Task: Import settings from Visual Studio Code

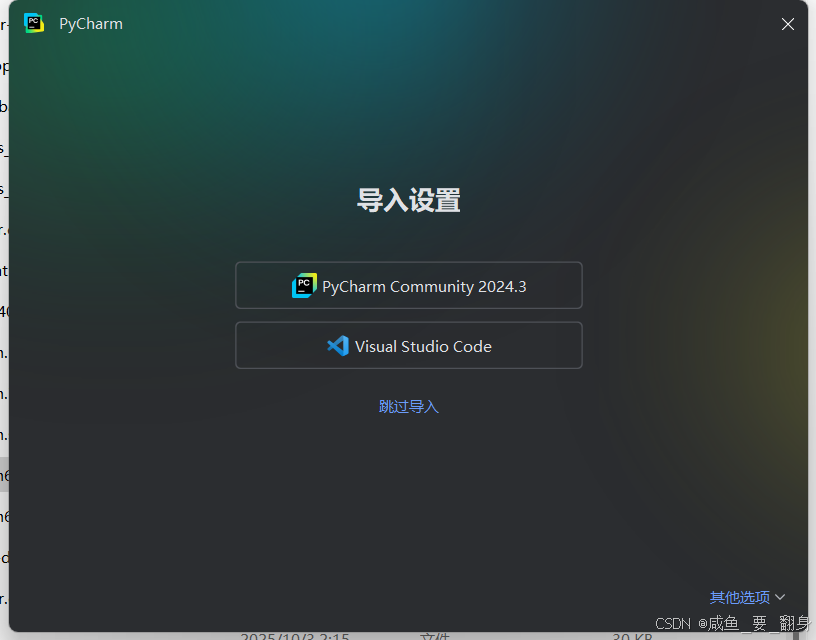Action: (x=409, y=345)
